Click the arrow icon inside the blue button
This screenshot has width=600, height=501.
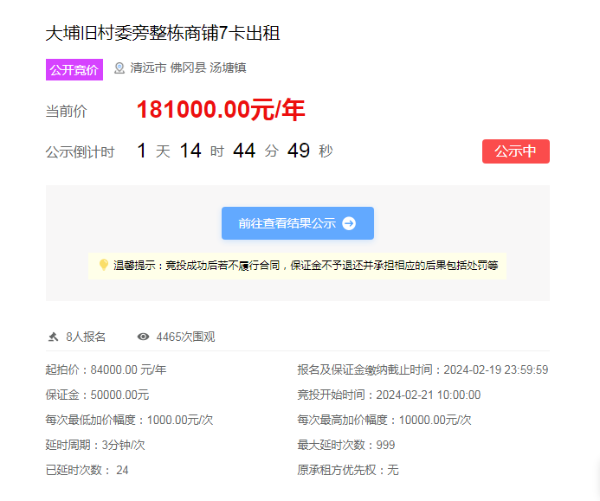(349, 224)
